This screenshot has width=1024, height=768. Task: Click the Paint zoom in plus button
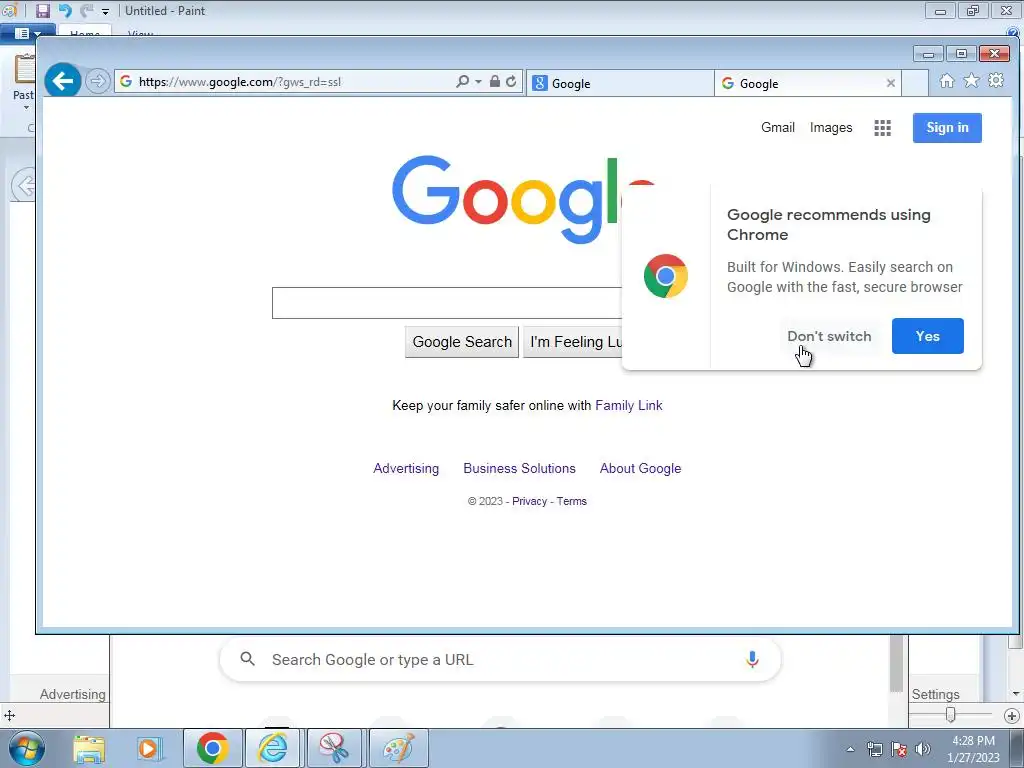click(x=1011, y=716)
